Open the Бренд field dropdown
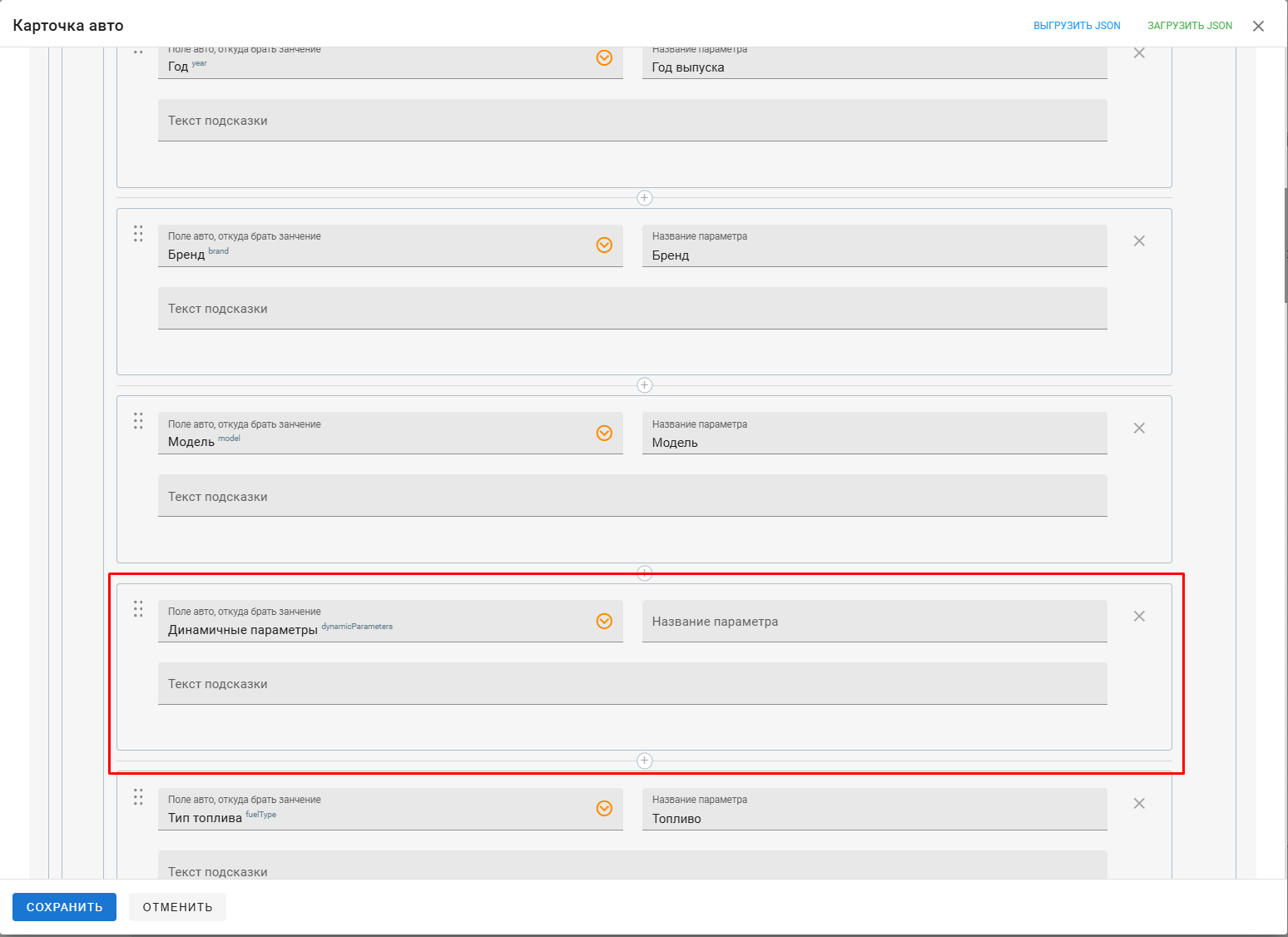1288x937 pixels. point(604,245)
